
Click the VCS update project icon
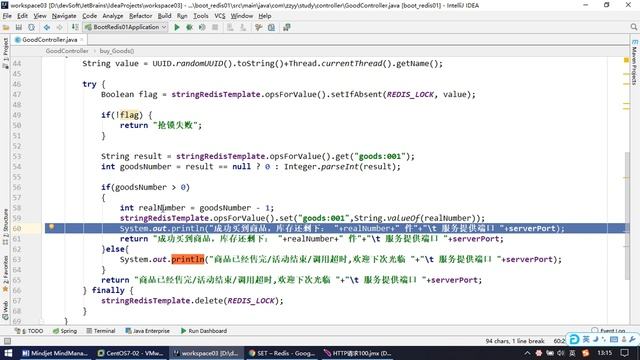[230, 27]
